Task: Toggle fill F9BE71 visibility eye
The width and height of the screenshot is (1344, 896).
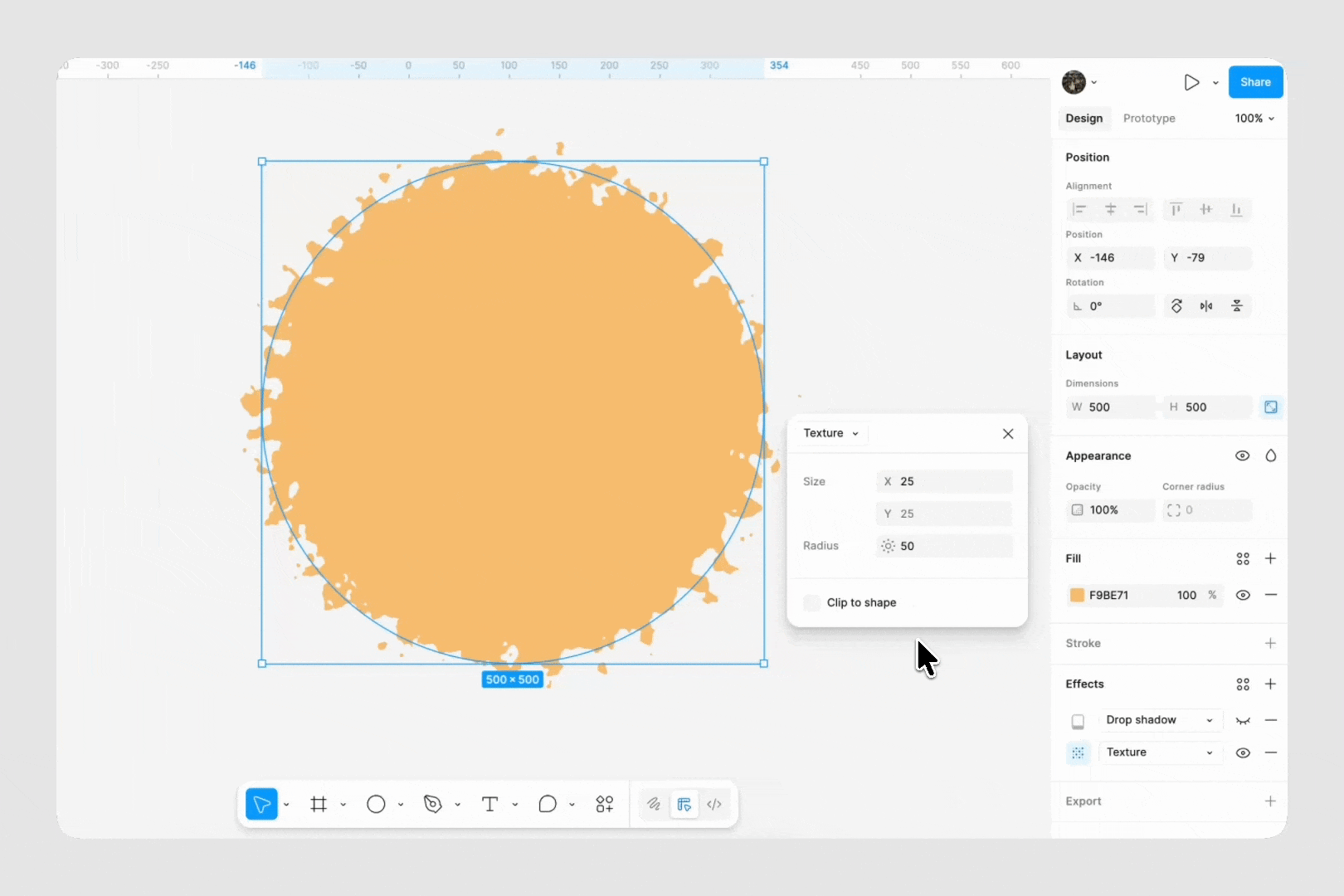Action: click(x=1242, y=595)
